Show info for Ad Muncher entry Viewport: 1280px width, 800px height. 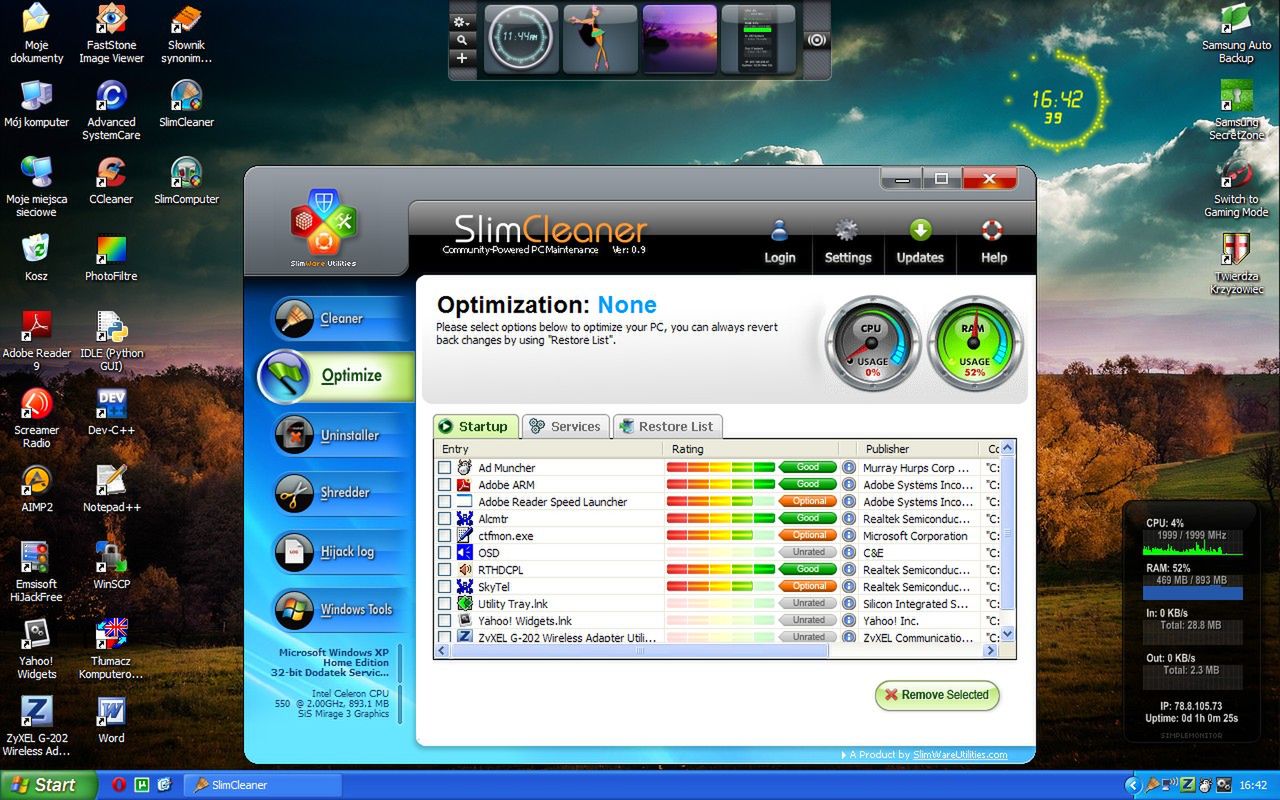click(x=849, y=467)
